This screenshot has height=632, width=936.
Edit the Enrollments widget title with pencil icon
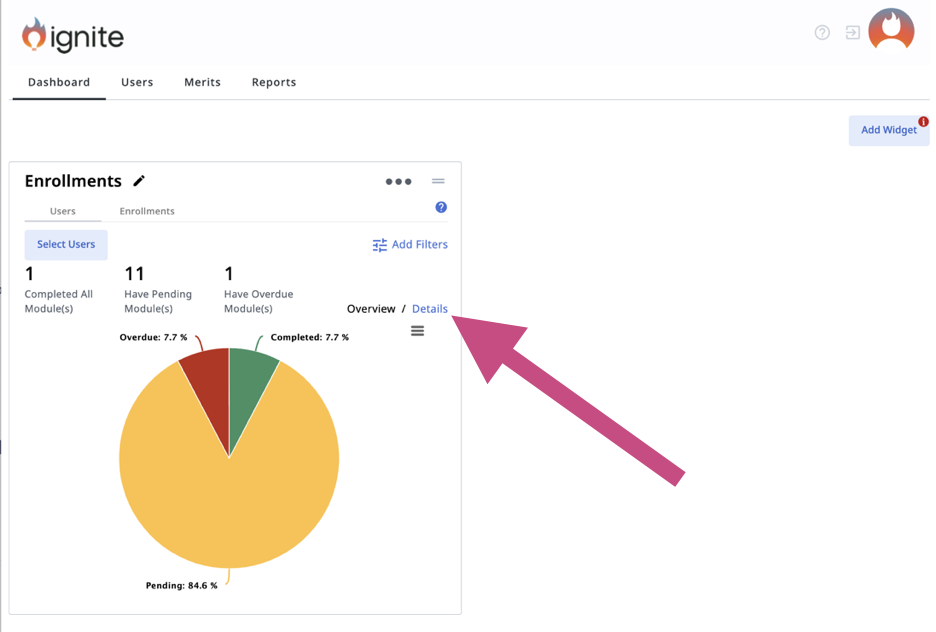(x=139, y=181)
